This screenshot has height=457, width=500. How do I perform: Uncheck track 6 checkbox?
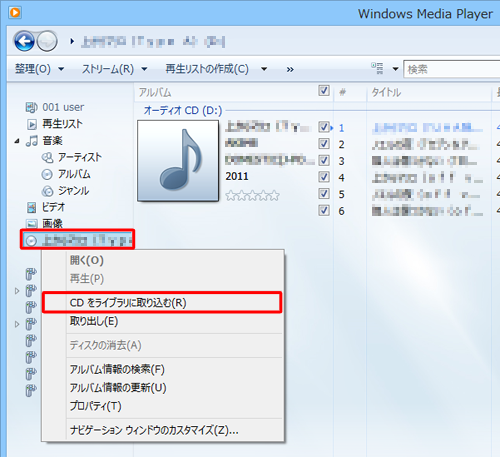[x=324, y=210]
